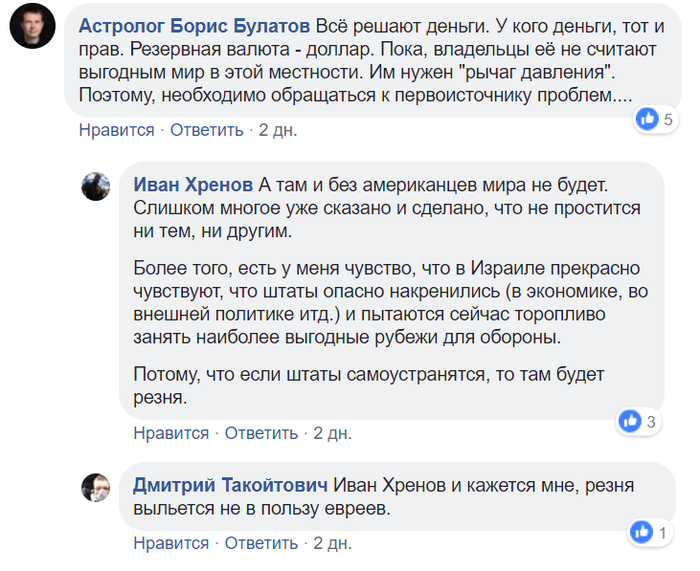Click the like icon with 3 reactions
Viewport: 700px width, 571px height.
630,421
